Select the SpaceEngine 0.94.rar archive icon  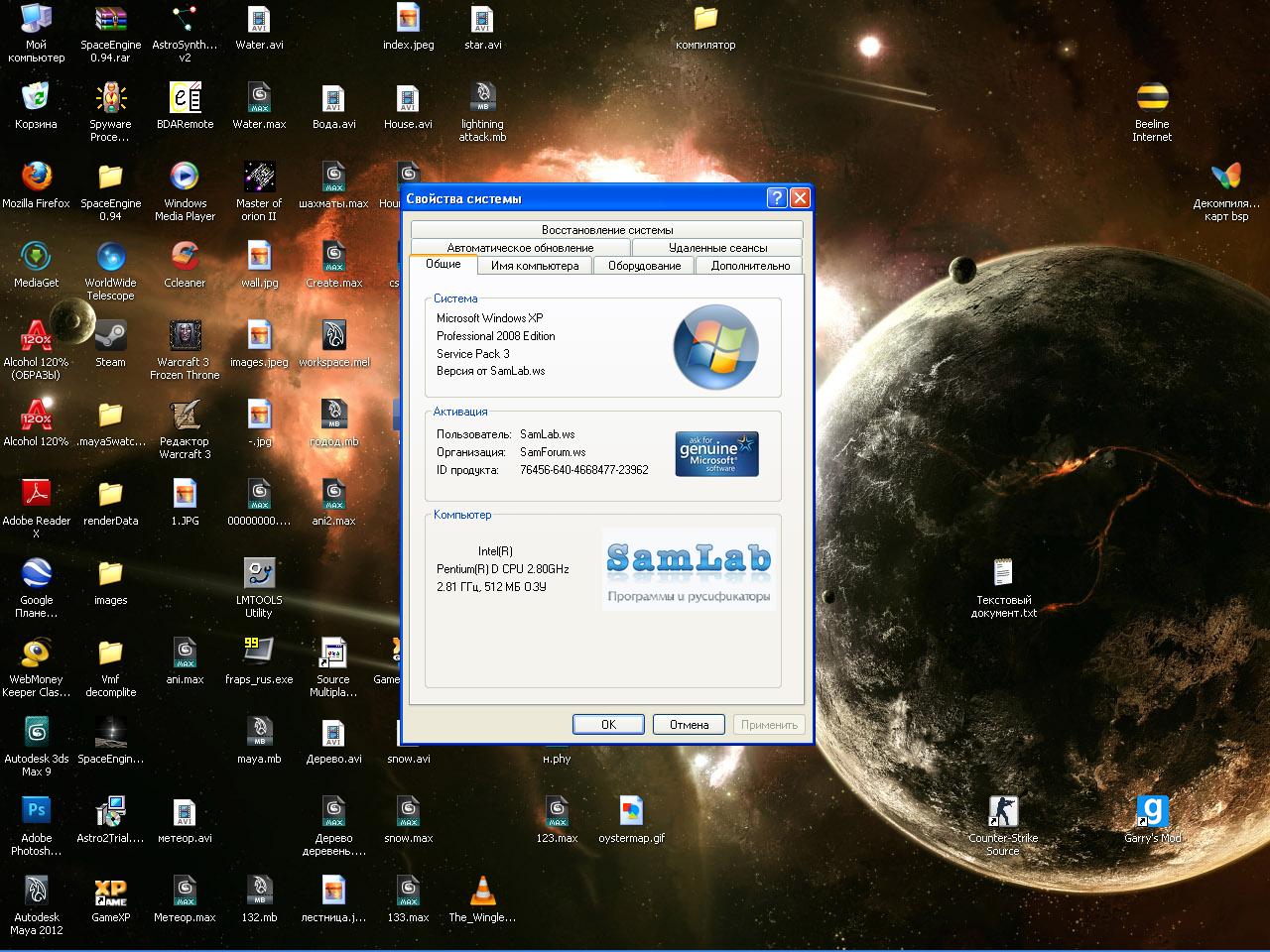point(110,19)
